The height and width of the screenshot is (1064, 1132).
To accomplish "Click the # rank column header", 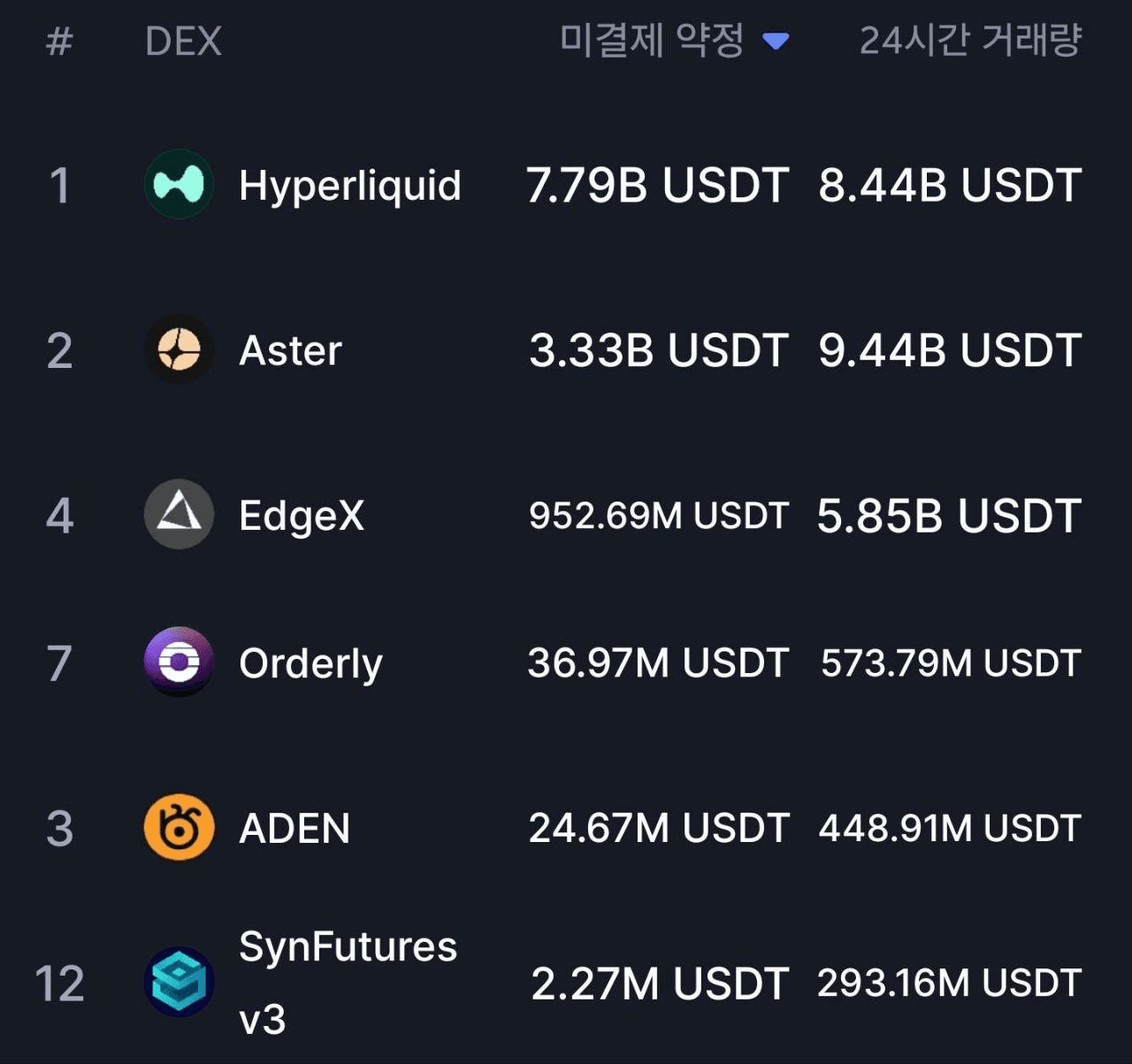I will pos(59,41).
